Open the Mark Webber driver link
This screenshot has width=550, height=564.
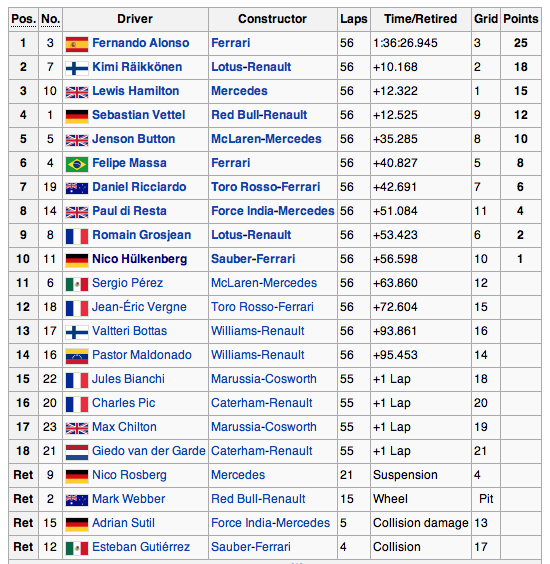(x=128, y=499)
